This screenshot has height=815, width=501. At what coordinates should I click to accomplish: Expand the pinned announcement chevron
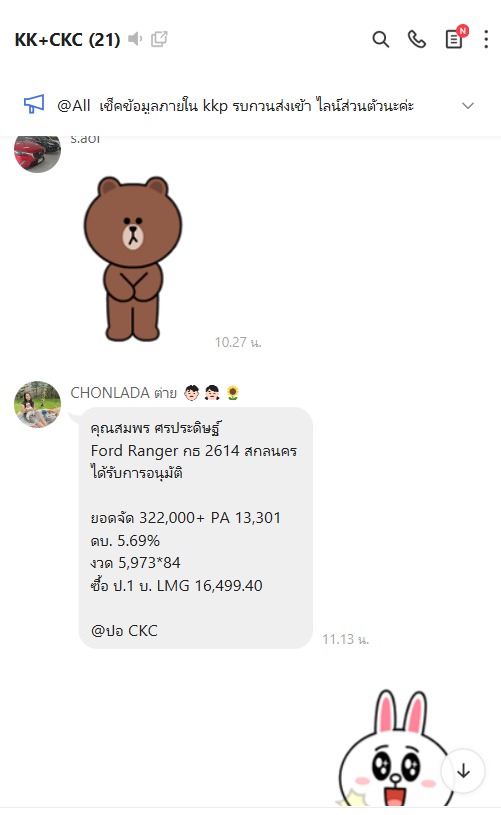468,106
